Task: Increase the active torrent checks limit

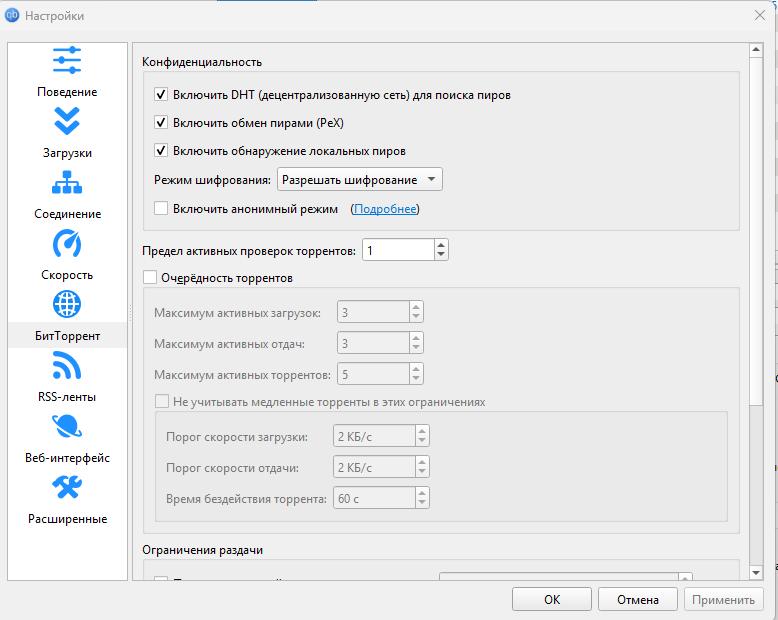Action: click(442, 245)
